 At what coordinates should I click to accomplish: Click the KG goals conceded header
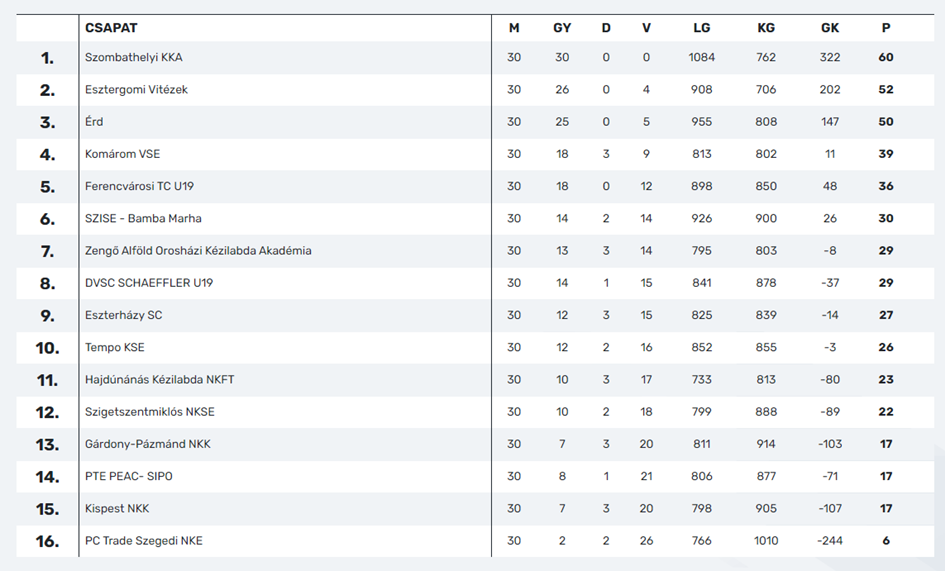click(x=766, y=28)
